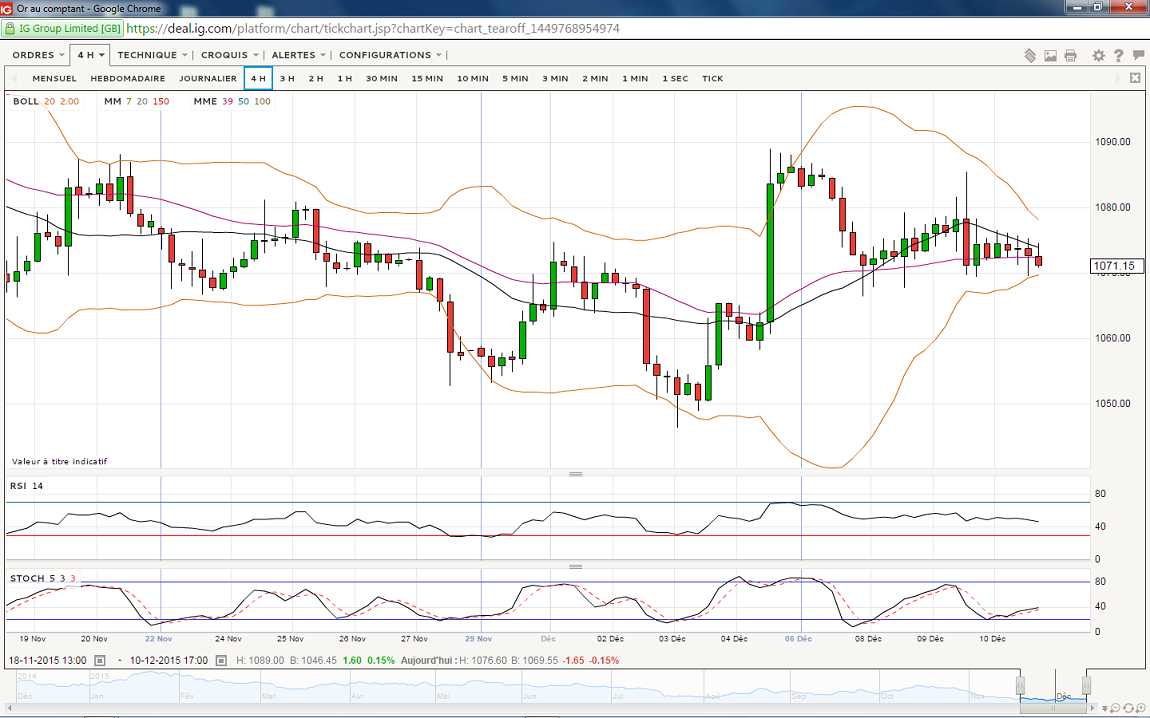The width and height of the screenshot is (1150, 718).
Task: Open the end date calendar picker
Action: [x=222, y=660]
